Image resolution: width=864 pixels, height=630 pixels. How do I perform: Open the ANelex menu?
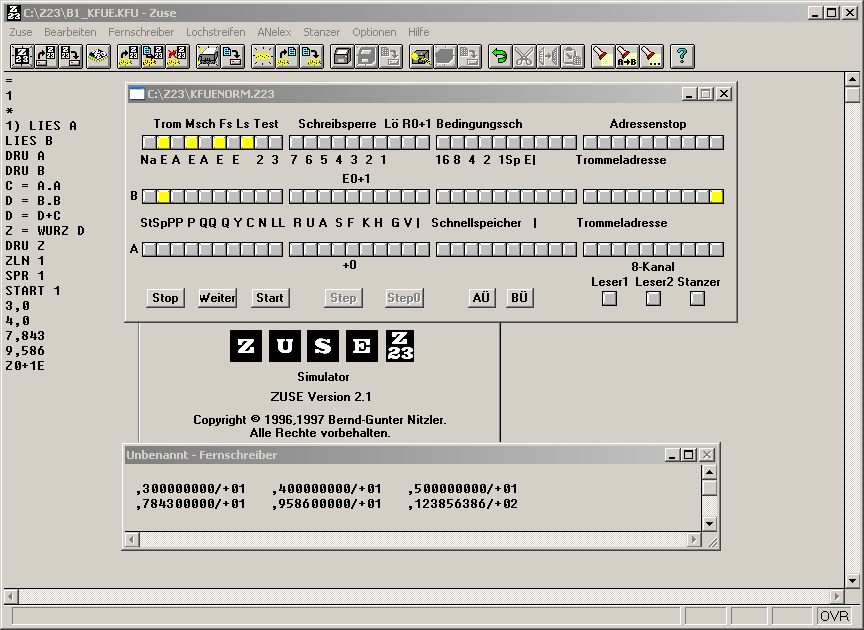[274, 32]
